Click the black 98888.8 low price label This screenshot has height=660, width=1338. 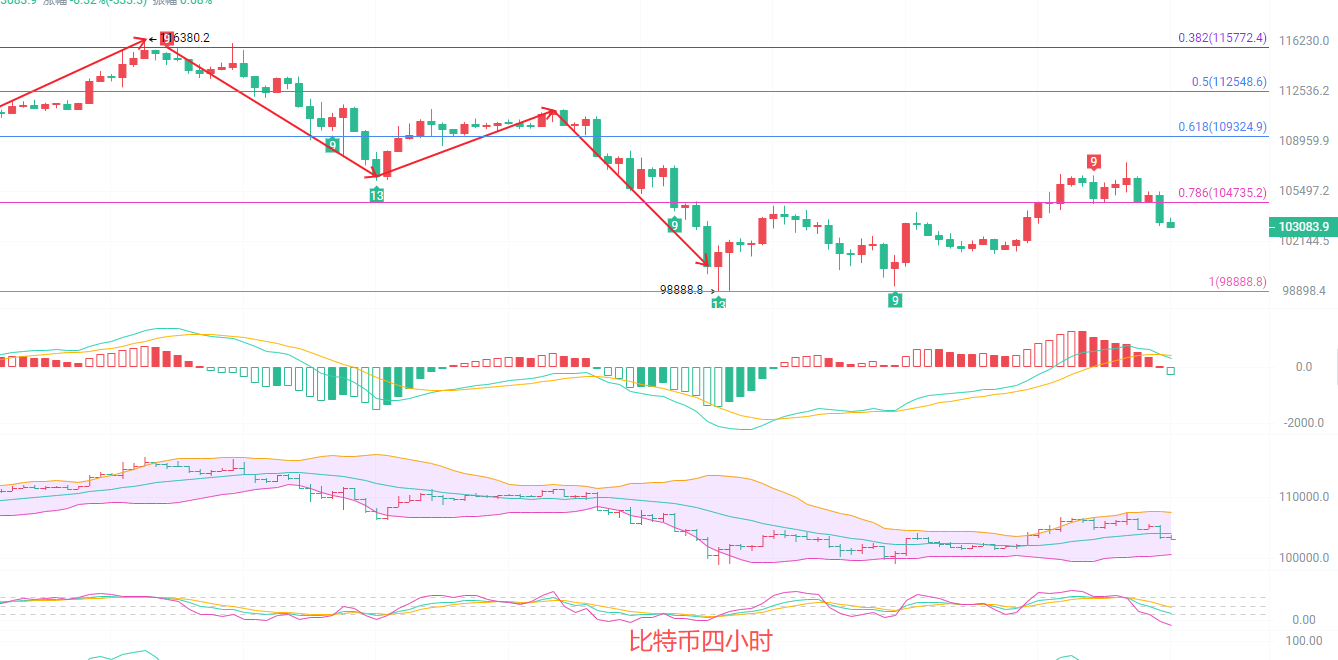click(681, 290)
